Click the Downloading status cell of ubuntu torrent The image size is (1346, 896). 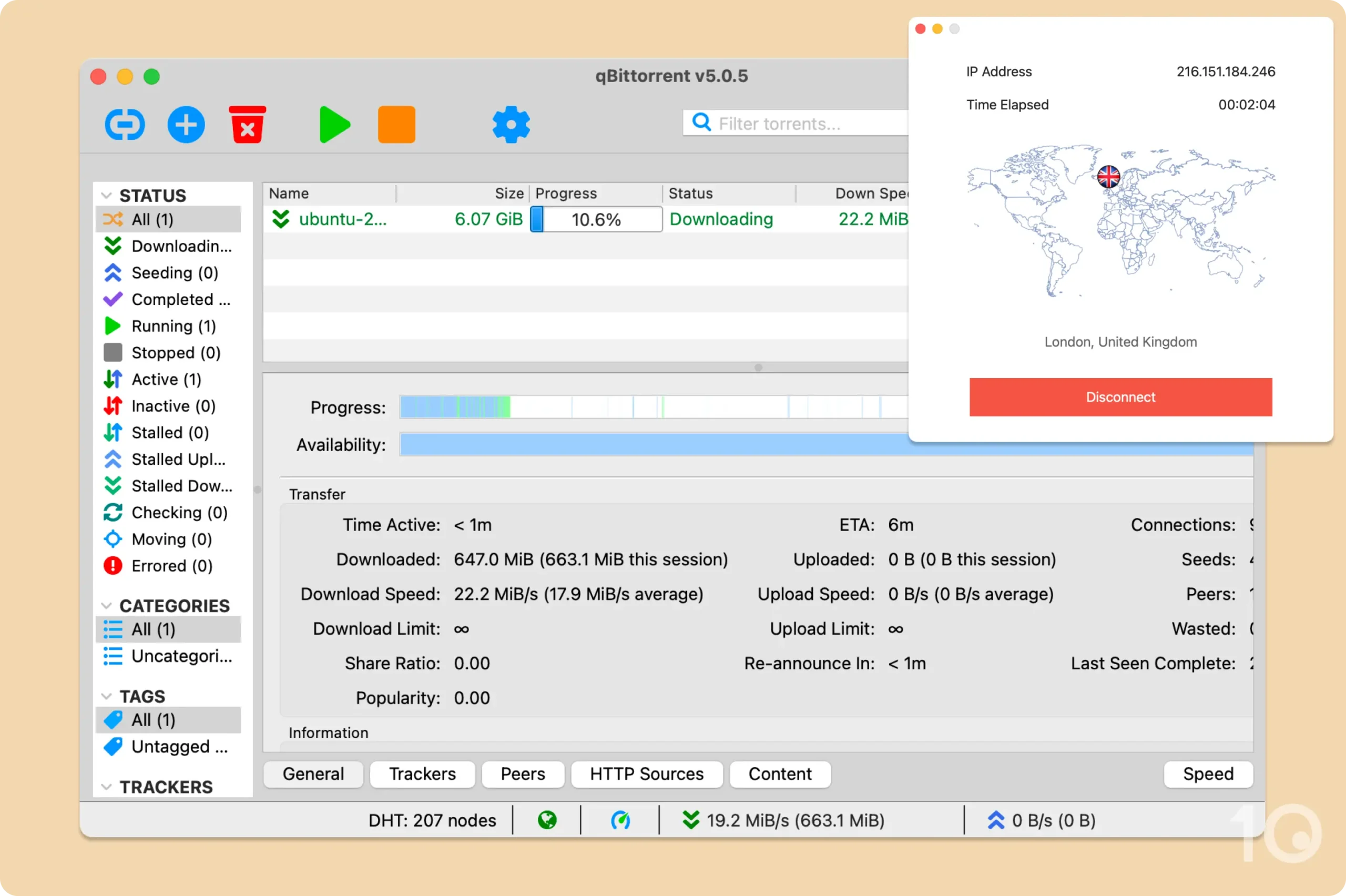[721, 219]
